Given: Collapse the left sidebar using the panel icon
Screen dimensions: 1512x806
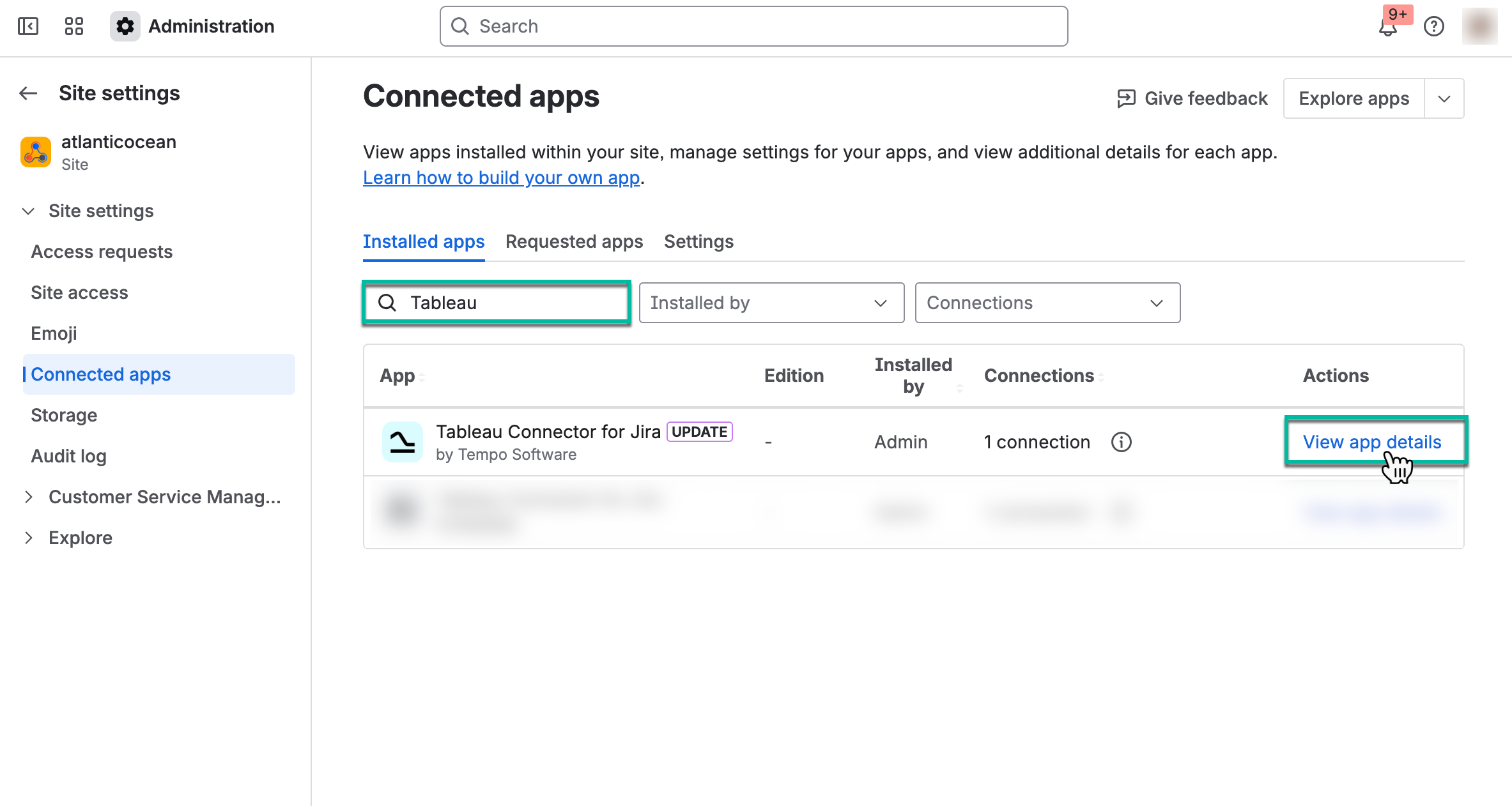Looking at the screenshot, I should click(x=27, y=26).
